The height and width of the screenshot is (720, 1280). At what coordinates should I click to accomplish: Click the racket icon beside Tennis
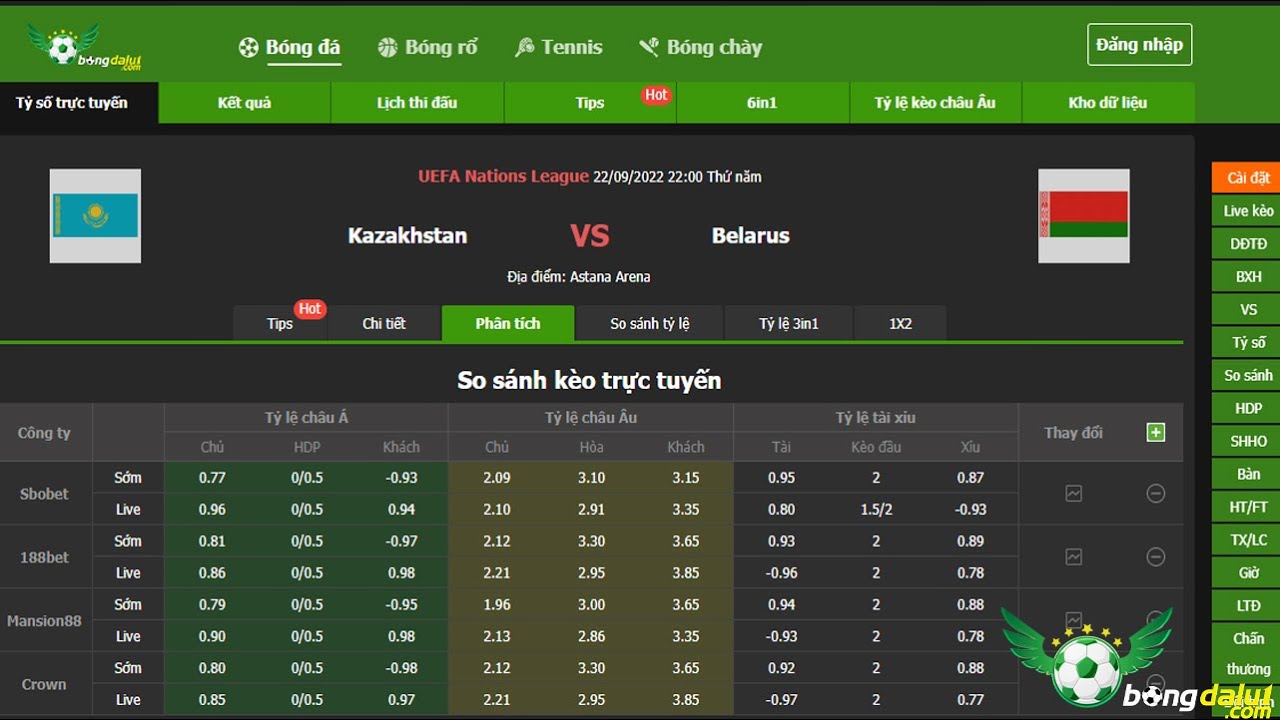(525, 47)
